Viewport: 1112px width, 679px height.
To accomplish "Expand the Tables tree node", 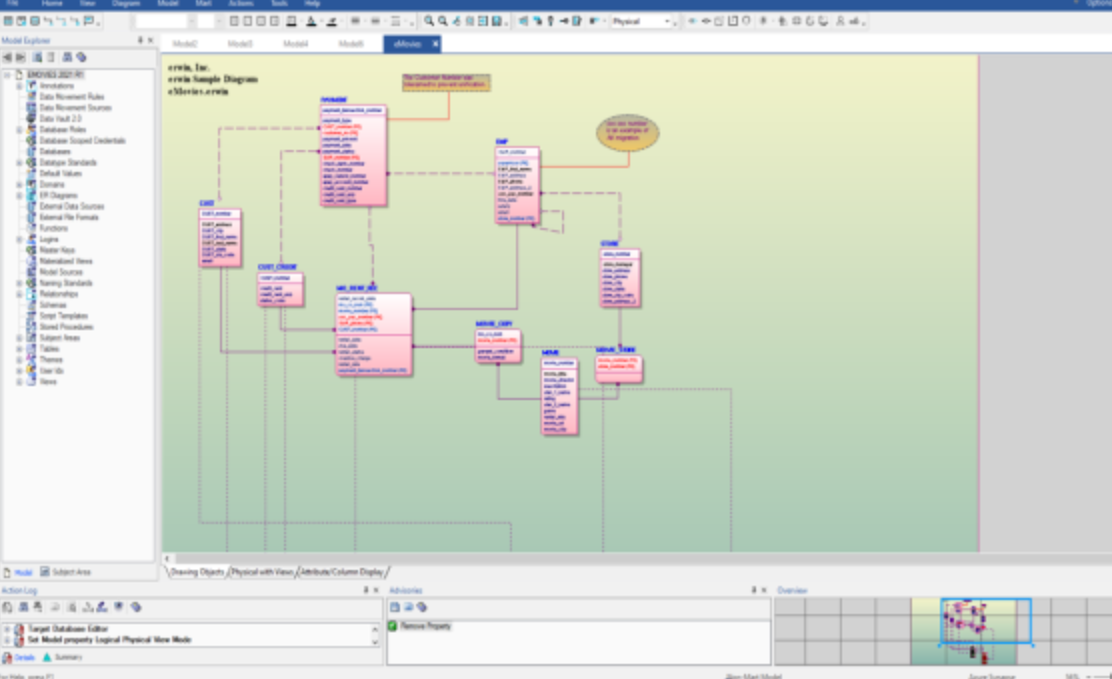I will point(20,348).
